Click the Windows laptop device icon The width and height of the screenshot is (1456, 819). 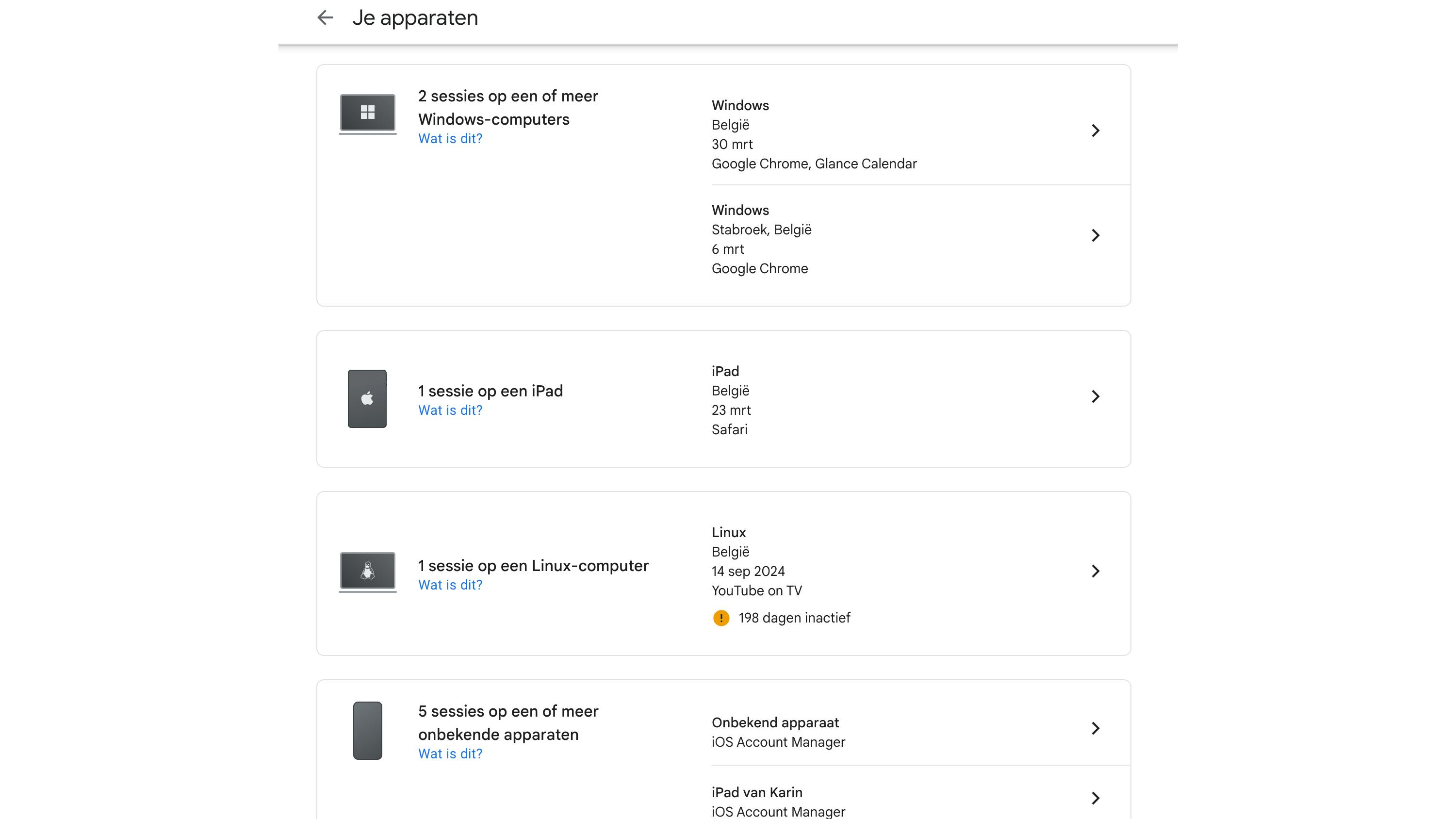pos(367,114)
